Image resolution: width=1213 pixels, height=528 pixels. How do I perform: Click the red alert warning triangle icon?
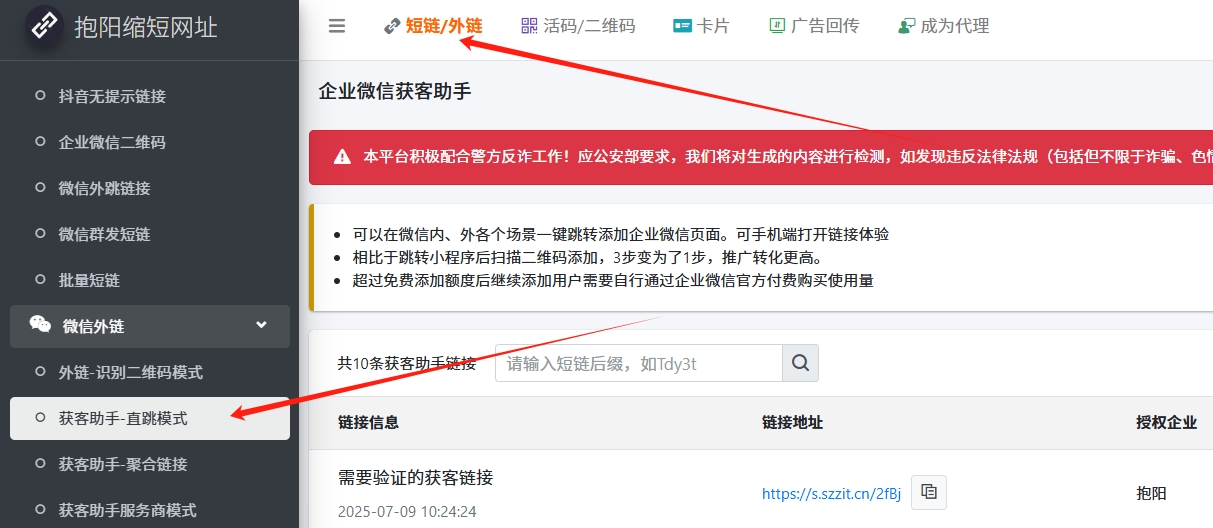pos(342,157)
